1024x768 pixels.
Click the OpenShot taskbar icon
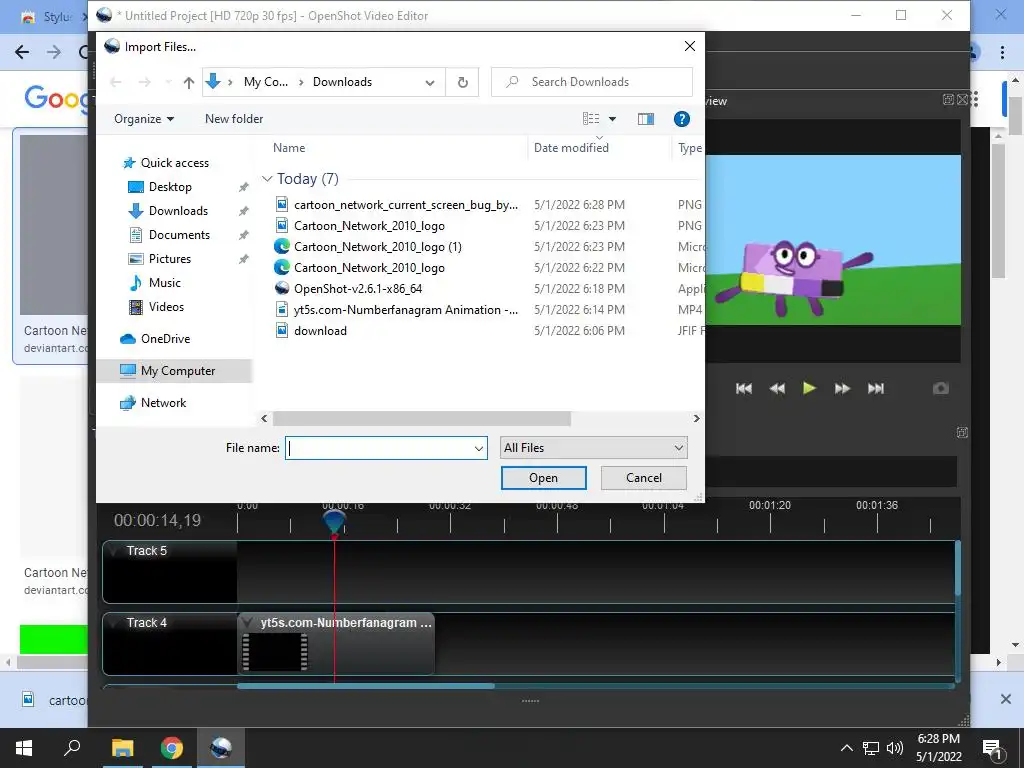(221, 748)
